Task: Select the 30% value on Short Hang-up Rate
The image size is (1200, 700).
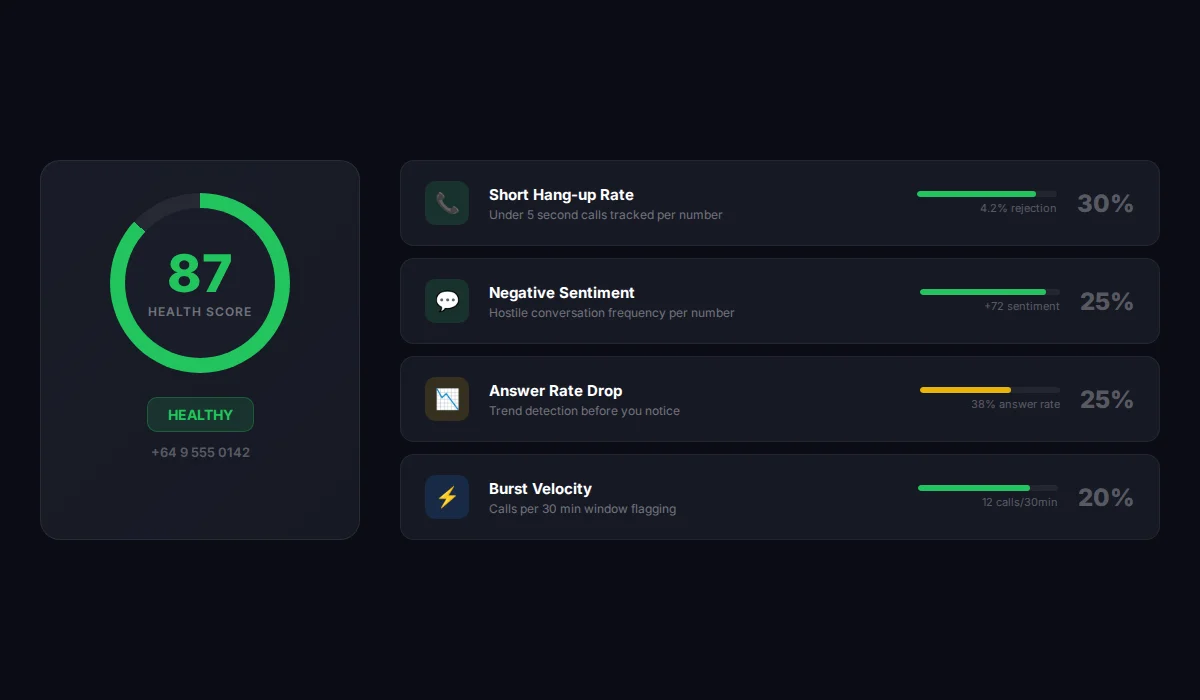Action: [1106, 203]
